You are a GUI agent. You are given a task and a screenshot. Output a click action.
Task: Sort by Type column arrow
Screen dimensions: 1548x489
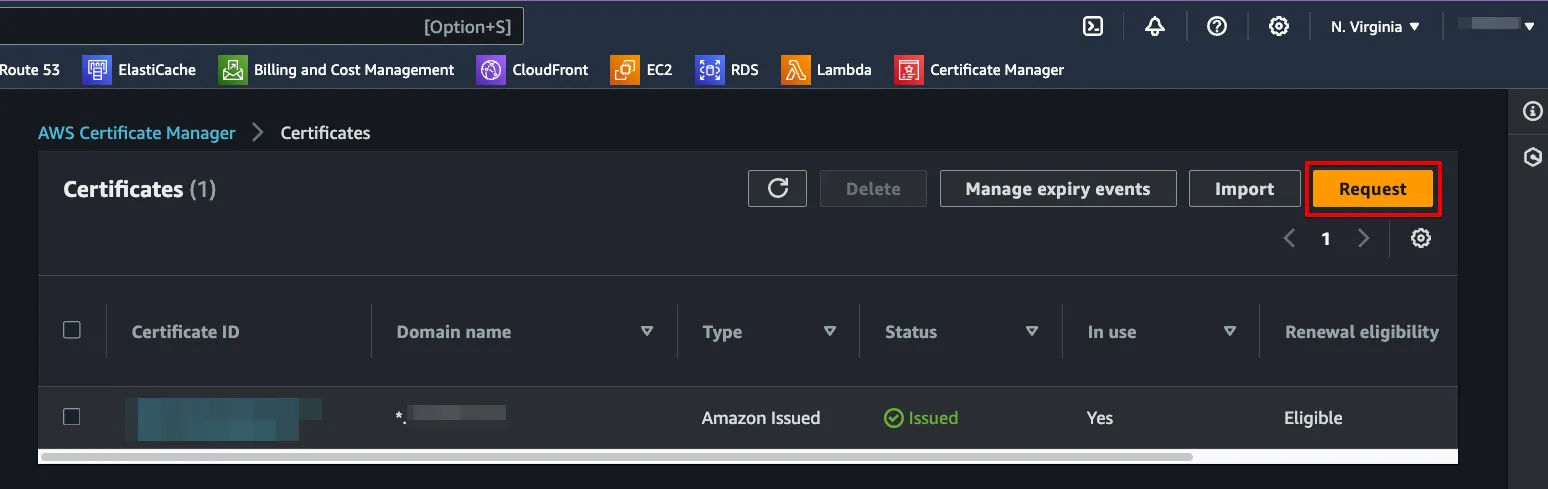tap(829, 331)
